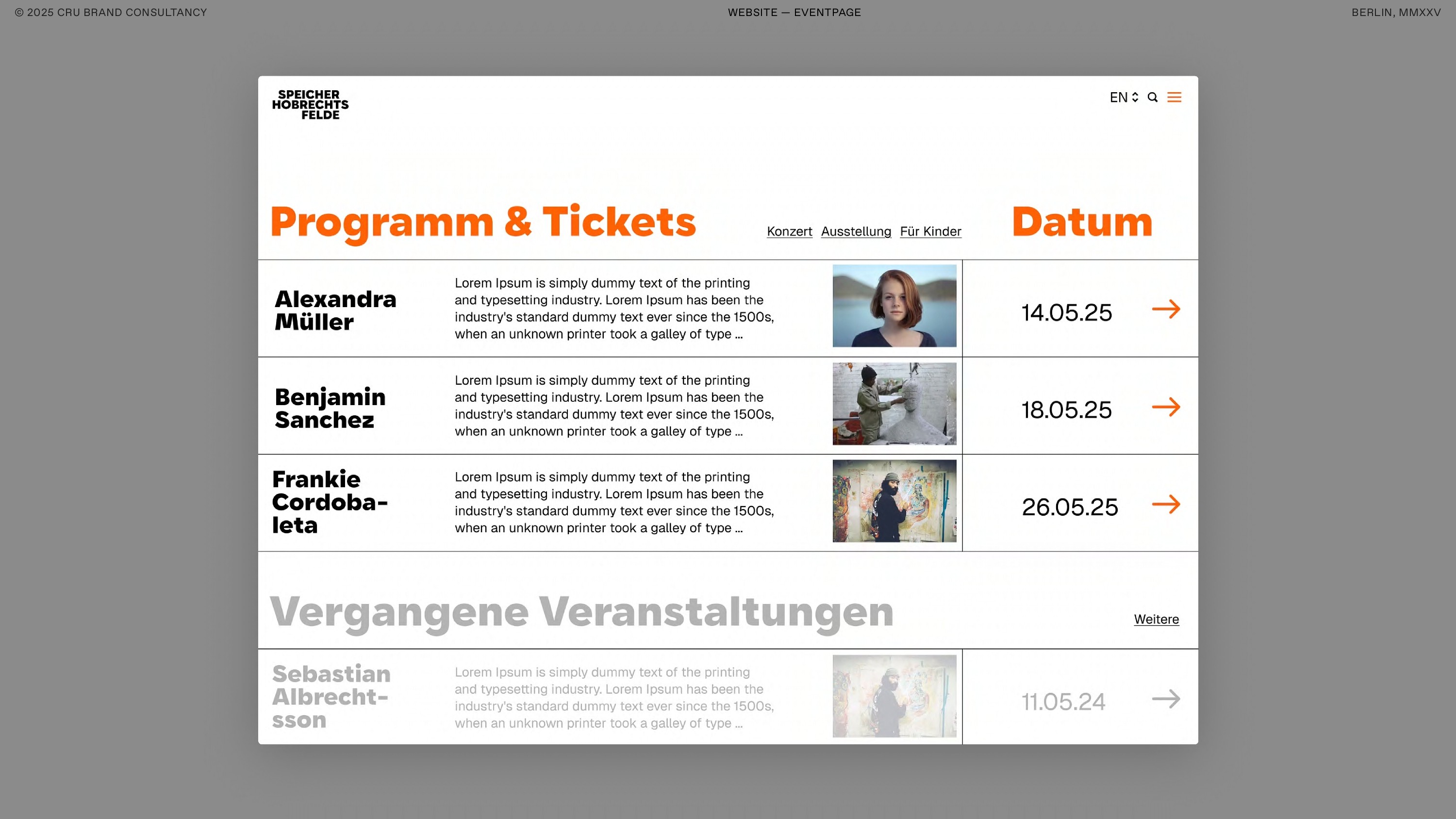Viewport: 1456px width, 819px height.
Task: Filter events by Für Kinder
Action: click(x=930, y=231)
